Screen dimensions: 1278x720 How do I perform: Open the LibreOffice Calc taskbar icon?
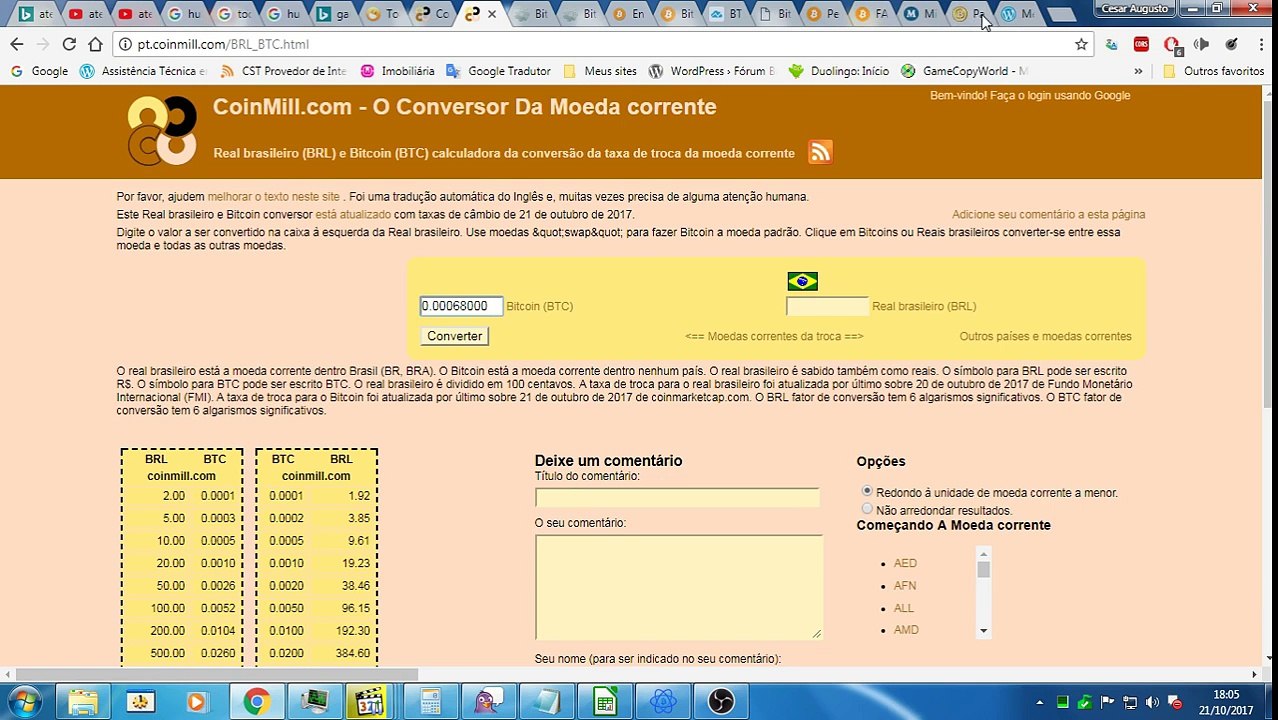point(605,702)
